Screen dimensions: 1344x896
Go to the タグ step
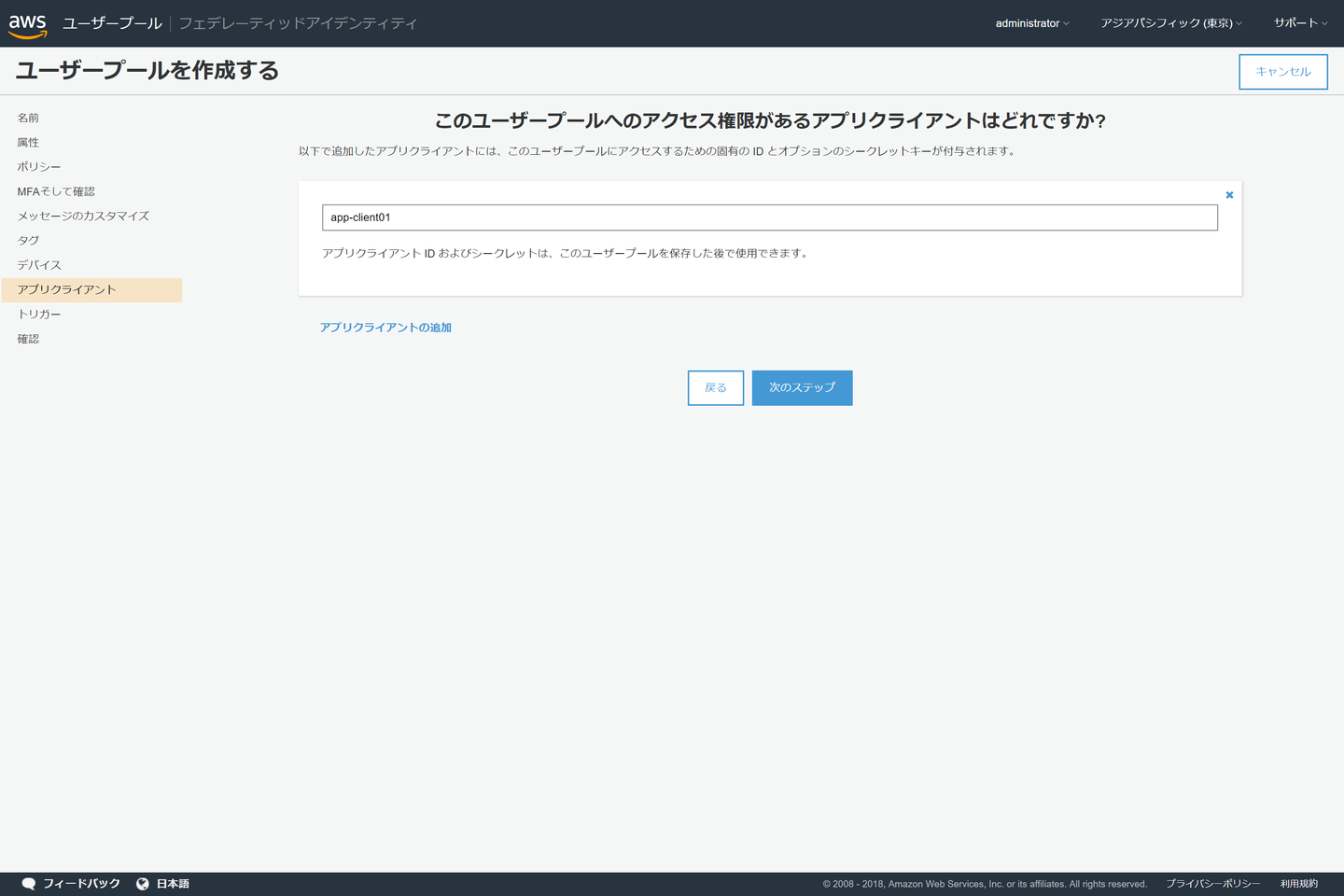coord(28,241)
